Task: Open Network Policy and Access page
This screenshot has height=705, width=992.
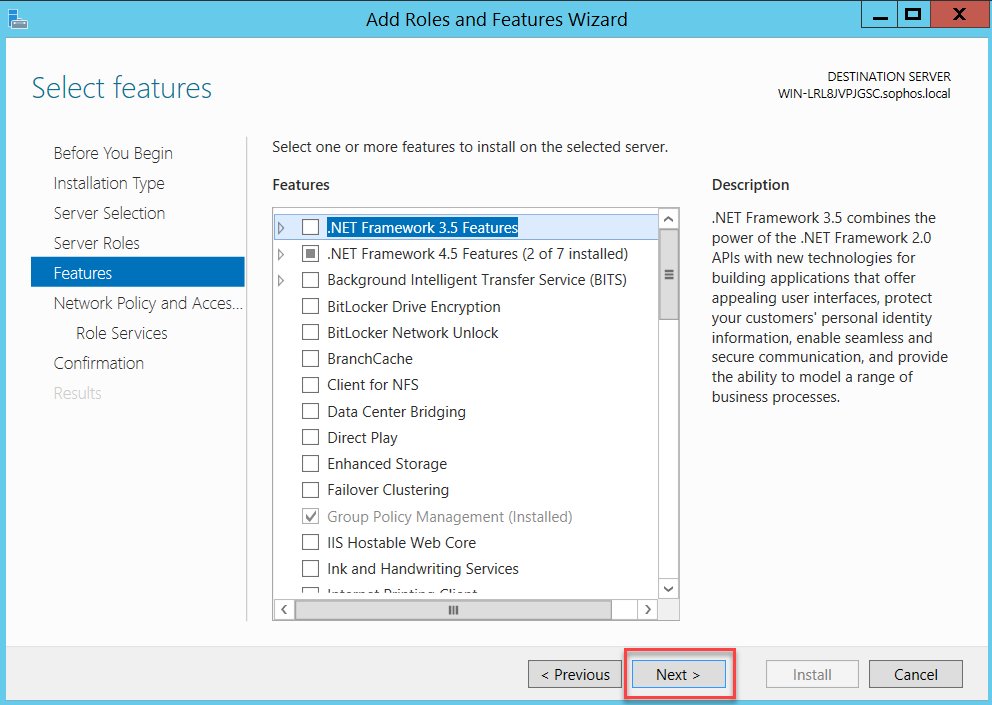Action: pos(148,303)
